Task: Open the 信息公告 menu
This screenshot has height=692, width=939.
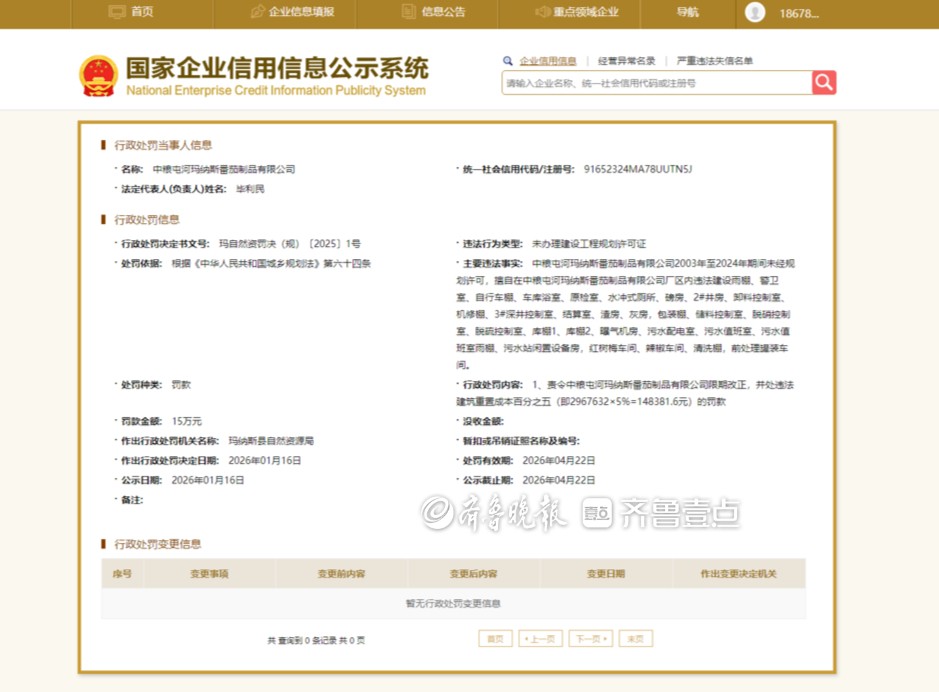Action: [443, 12]
